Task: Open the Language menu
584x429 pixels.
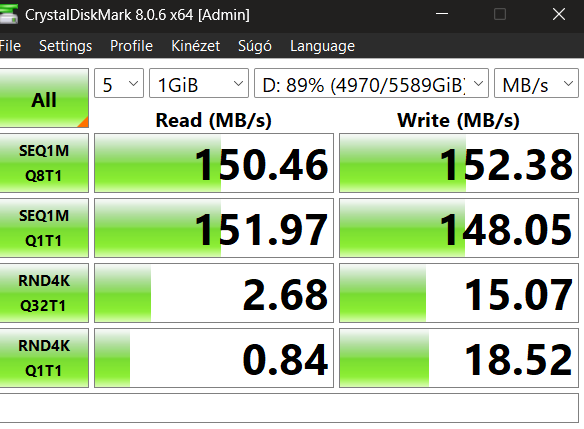Action: pos(323,46)
